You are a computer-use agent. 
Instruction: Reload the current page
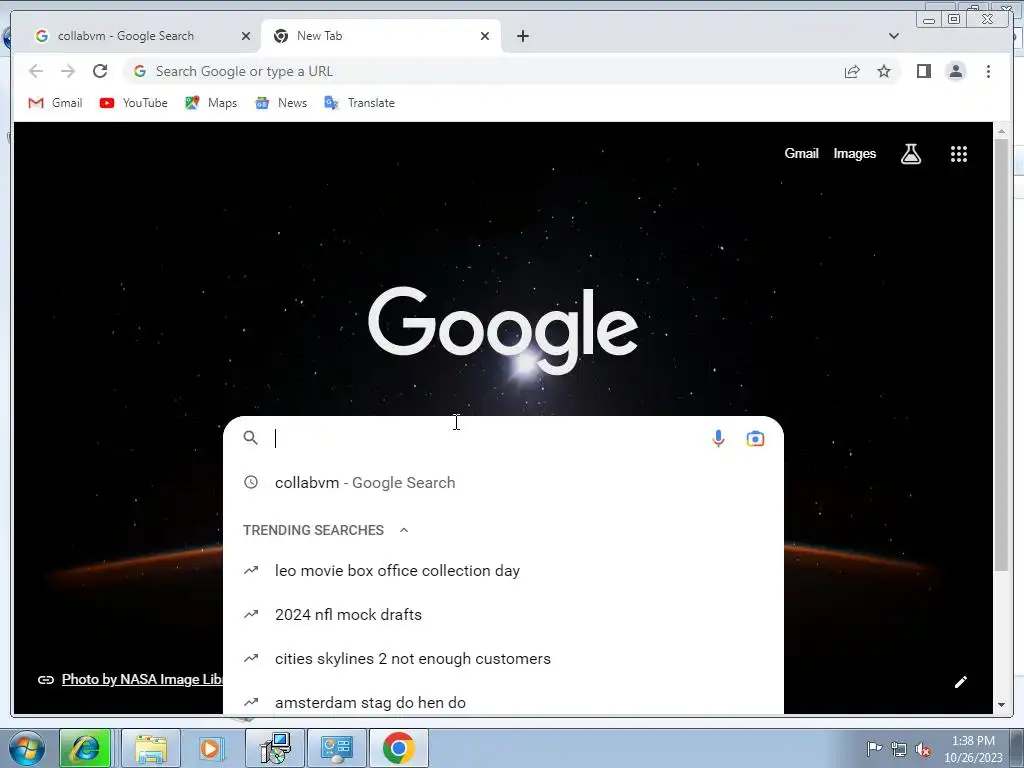pos(100,71)
